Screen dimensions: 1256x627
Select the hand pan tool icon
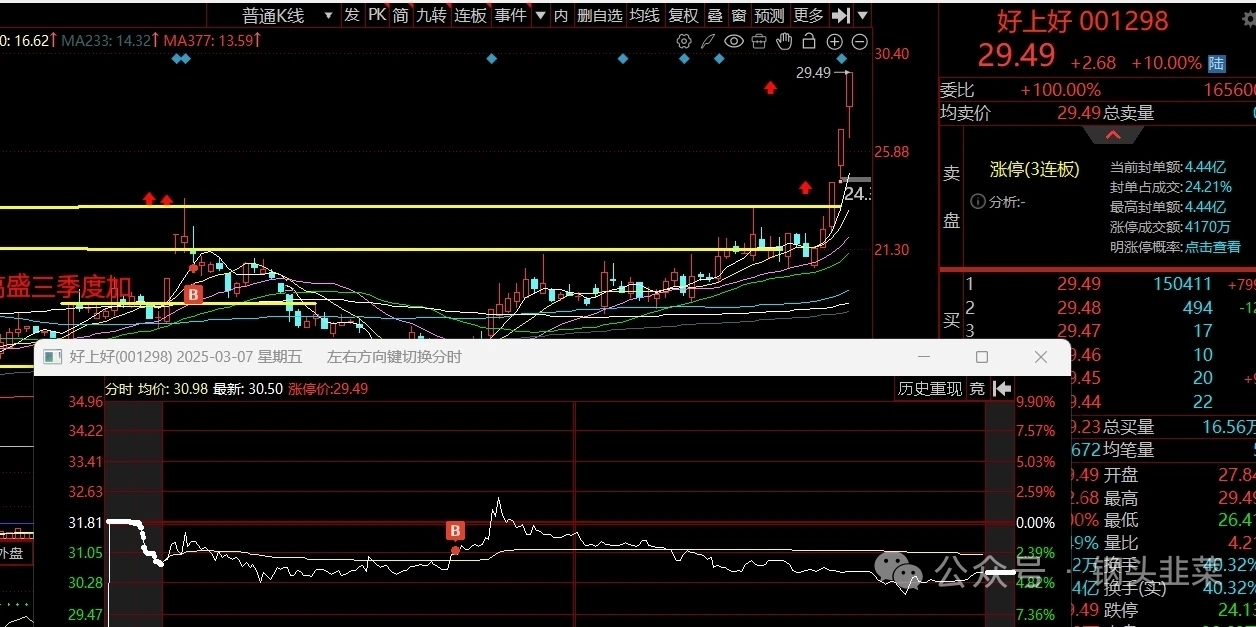[x=784, y=41]
